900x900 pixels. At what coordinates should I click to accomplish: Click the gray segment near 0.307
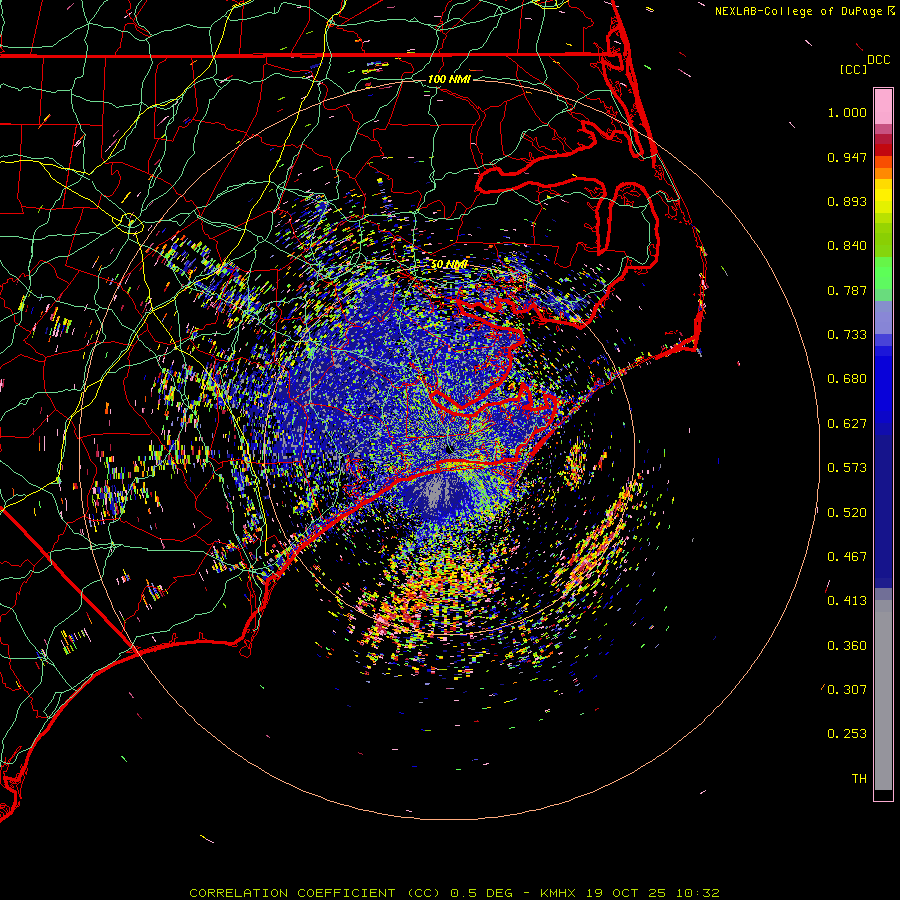883,695
